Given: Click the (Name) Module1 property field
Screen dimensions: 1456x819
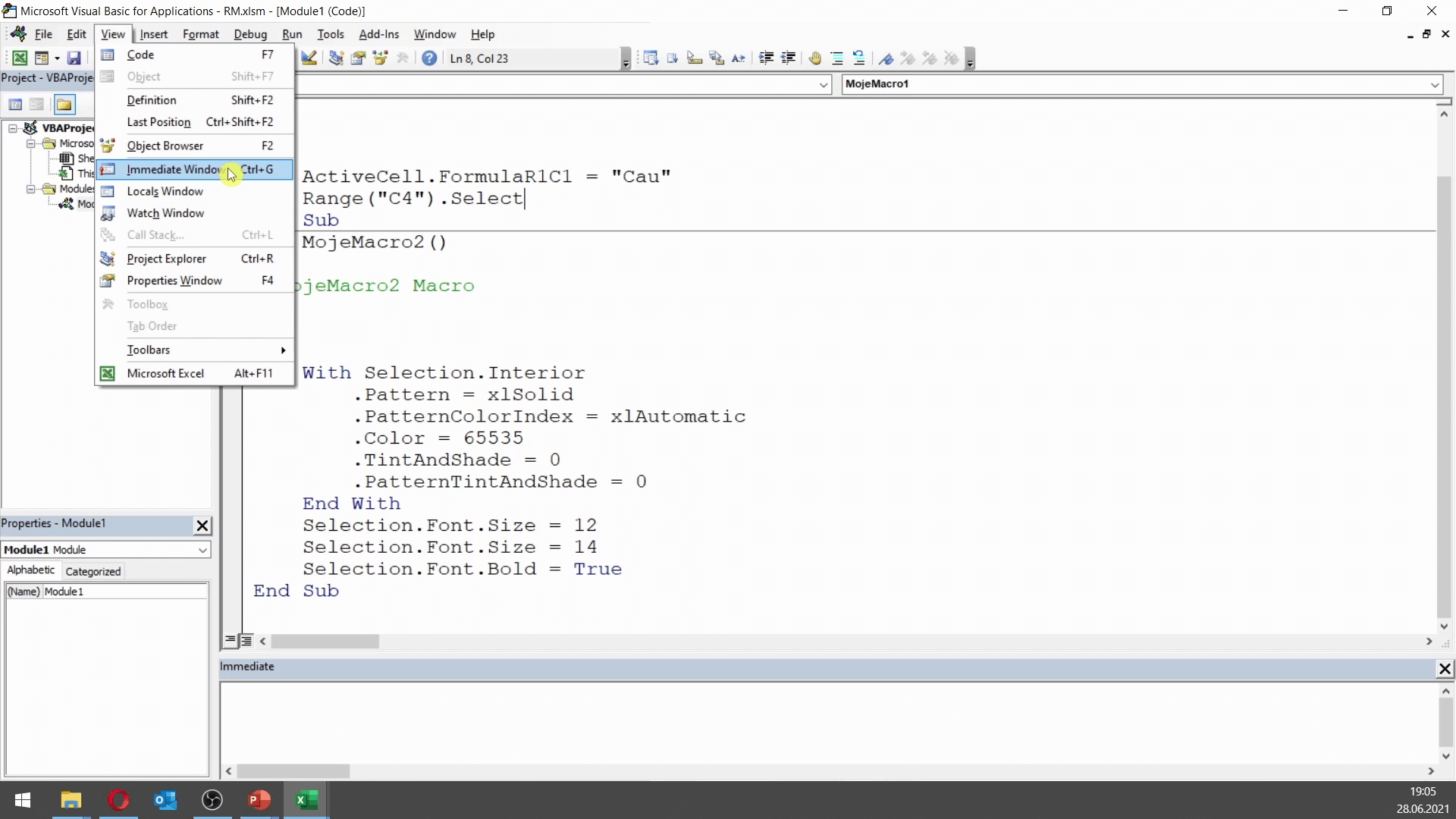Looking at the screenshot, I should pos(107,591).
